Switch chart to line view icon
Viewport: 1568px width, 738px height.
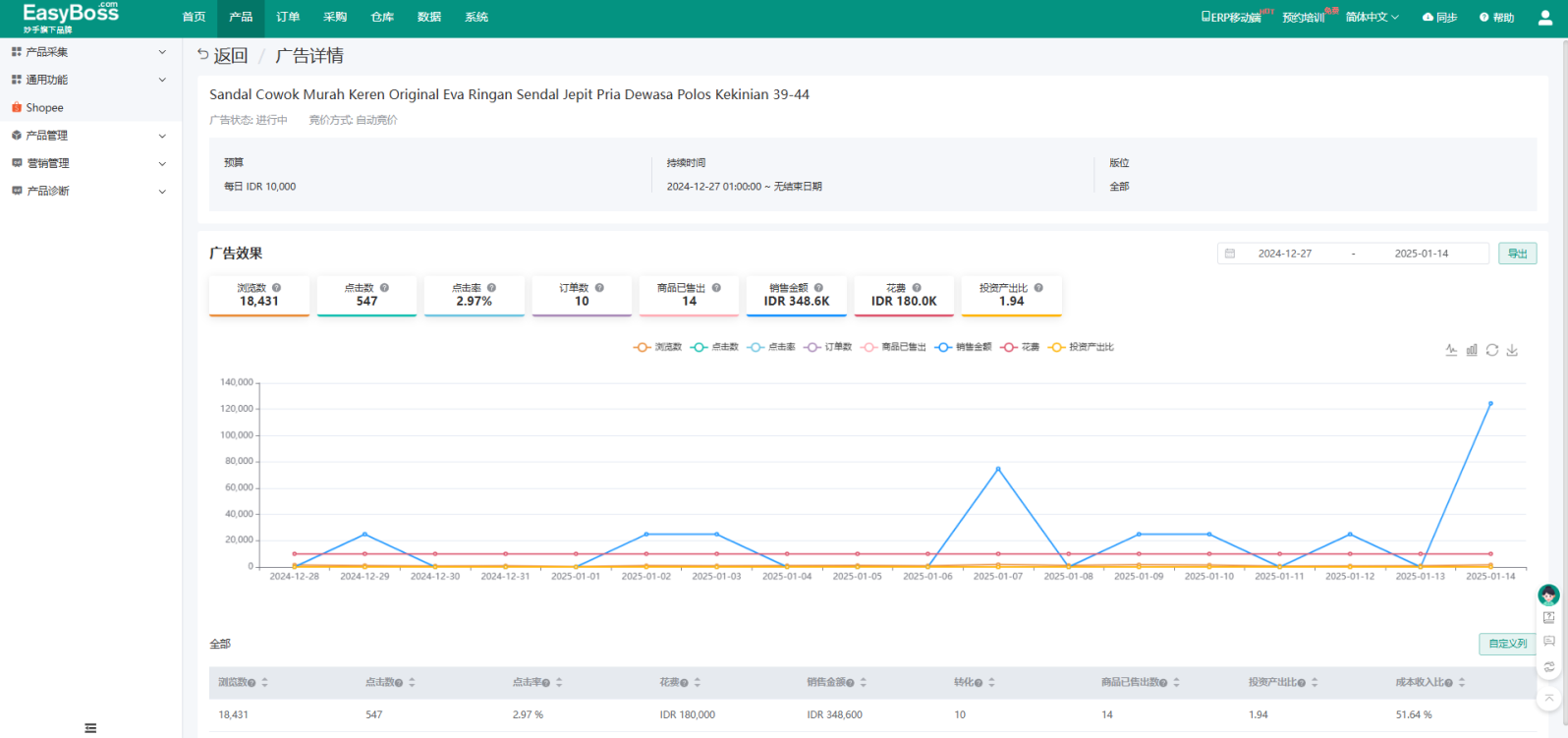1451,350
